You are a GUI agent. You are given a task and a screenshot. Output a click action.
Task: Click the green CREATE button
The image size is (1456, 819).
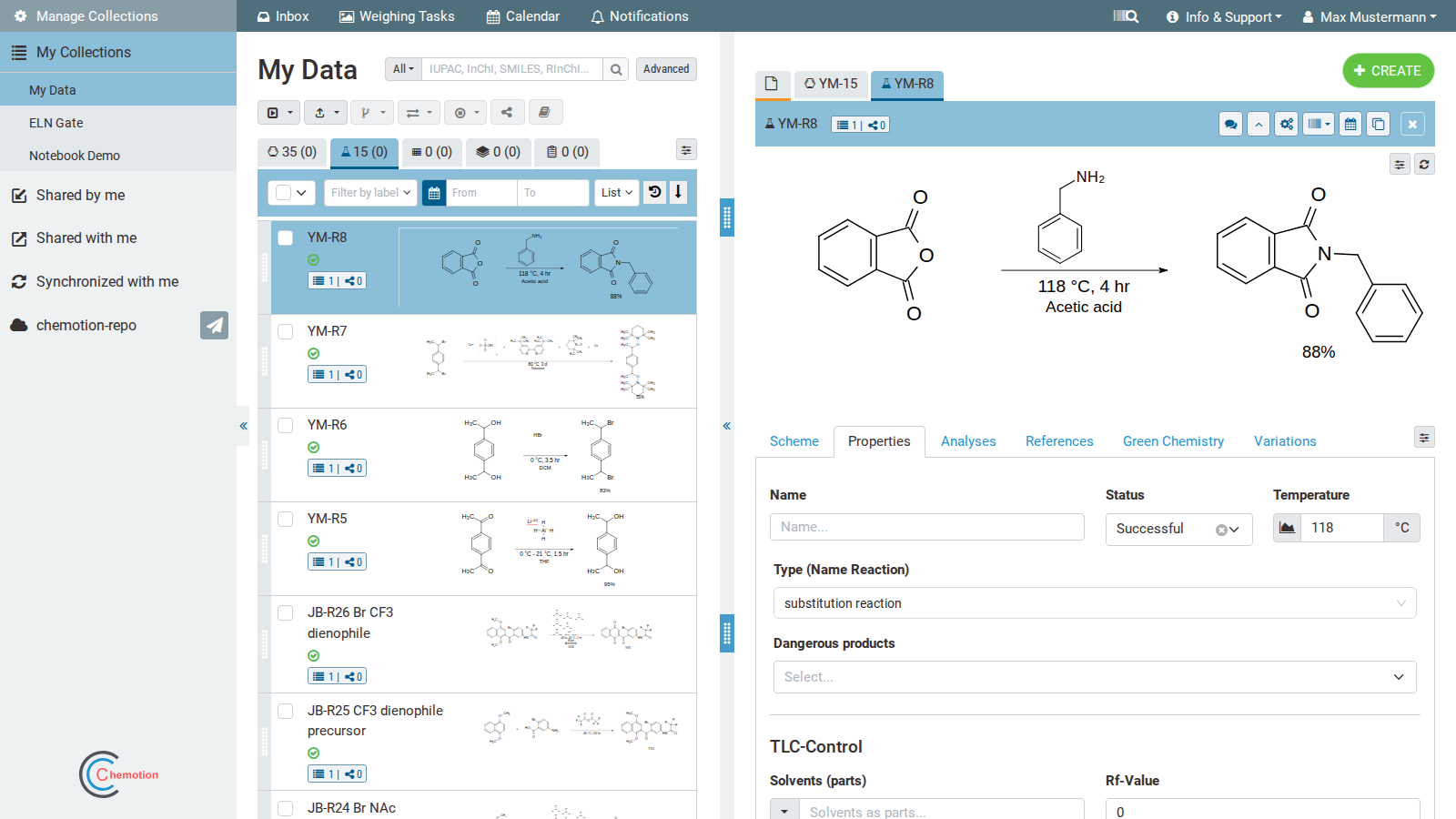coord(1388,71)
